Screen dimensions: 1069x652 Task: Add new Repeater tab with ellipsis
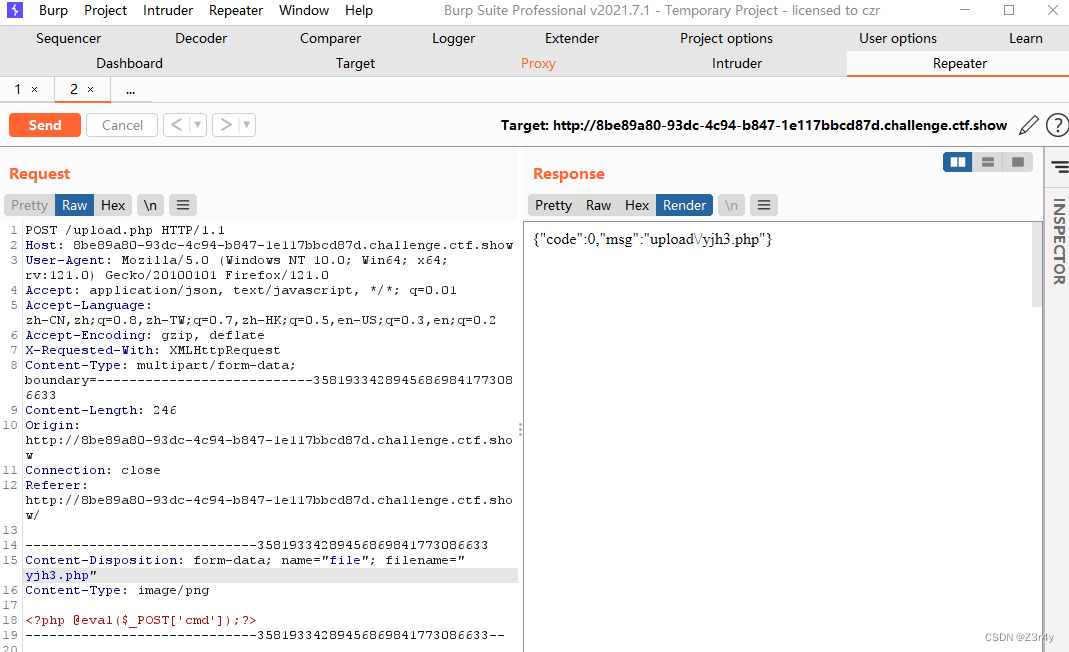[130, 89]
